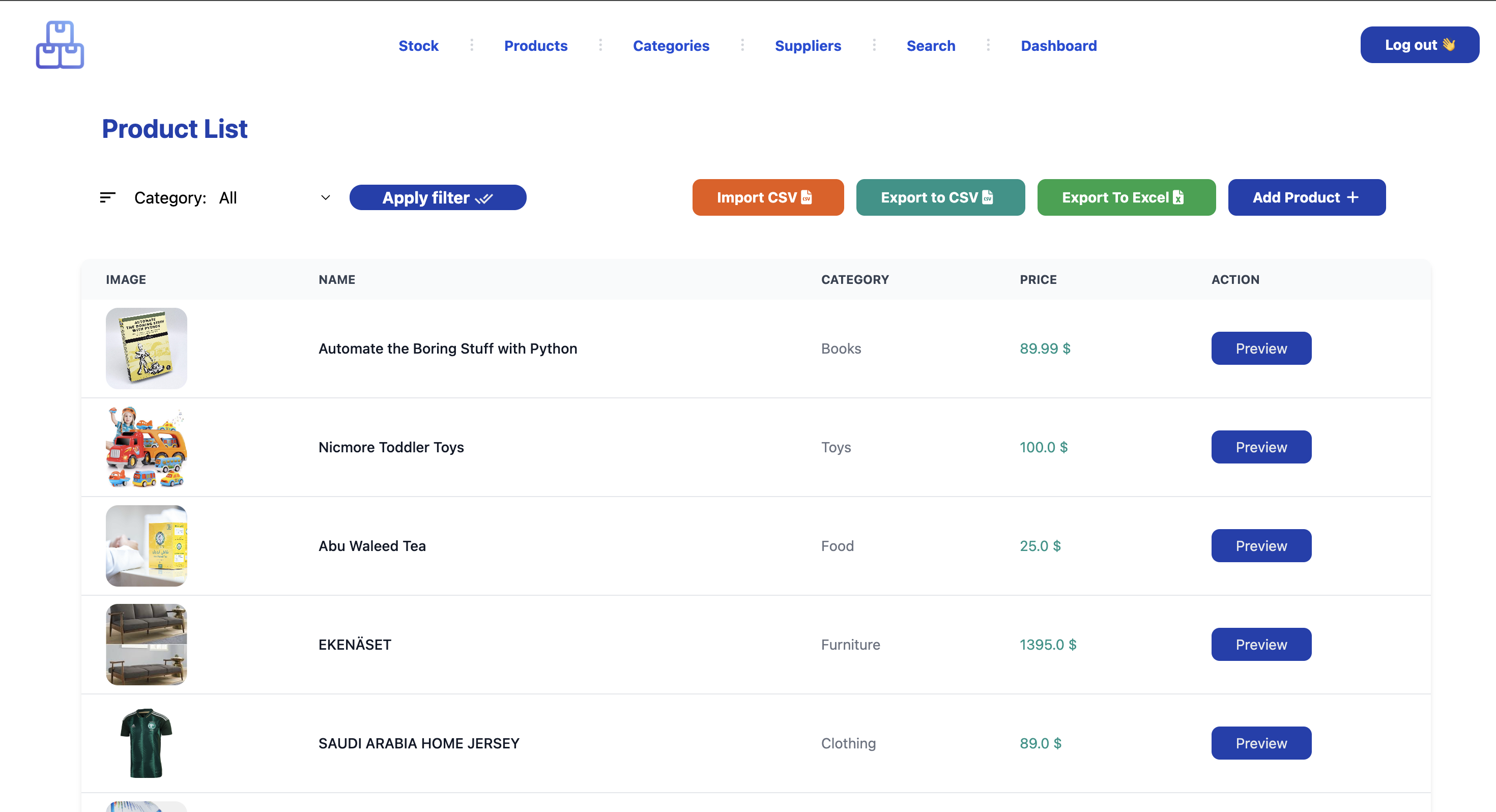The height and width of the screenshot is (812, 1496).
Task: Select the name 'Nicmore Toddler Toys'
Action: [391, 447]
